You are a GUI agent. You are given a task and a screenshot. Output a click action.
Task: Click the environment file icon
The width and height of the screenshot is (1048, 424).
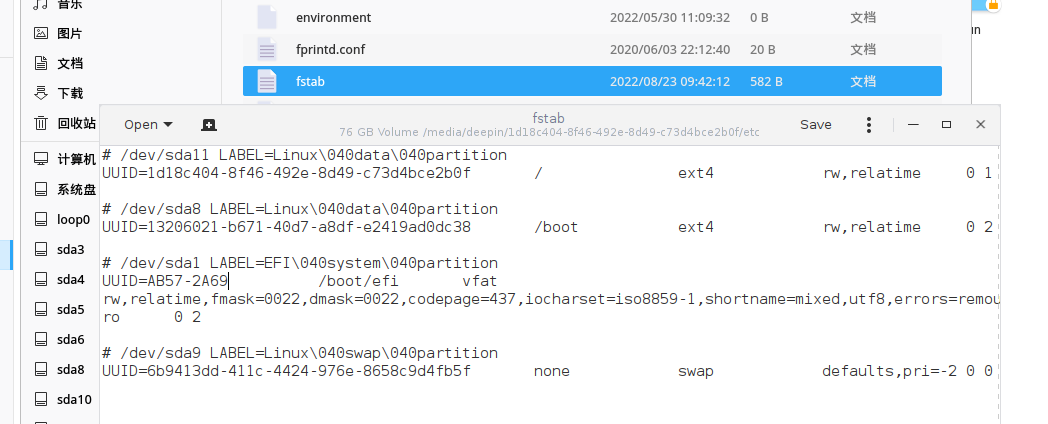[x=267, y=17]
